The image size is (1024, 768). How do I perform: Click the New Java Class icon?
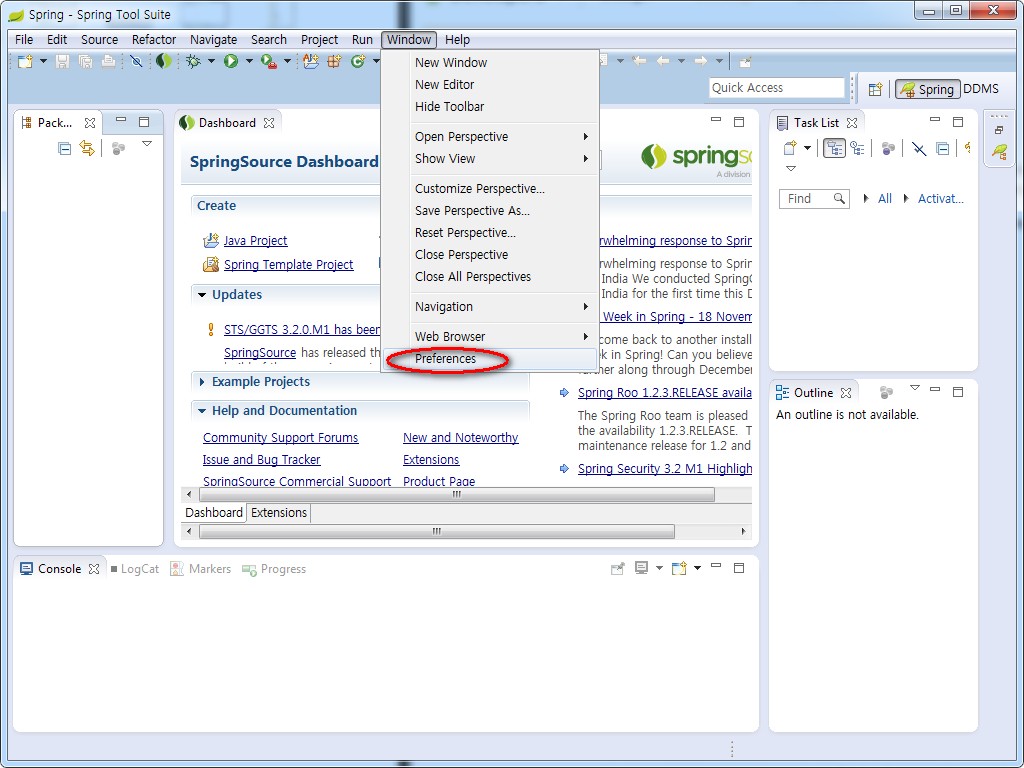pos(358,61)
